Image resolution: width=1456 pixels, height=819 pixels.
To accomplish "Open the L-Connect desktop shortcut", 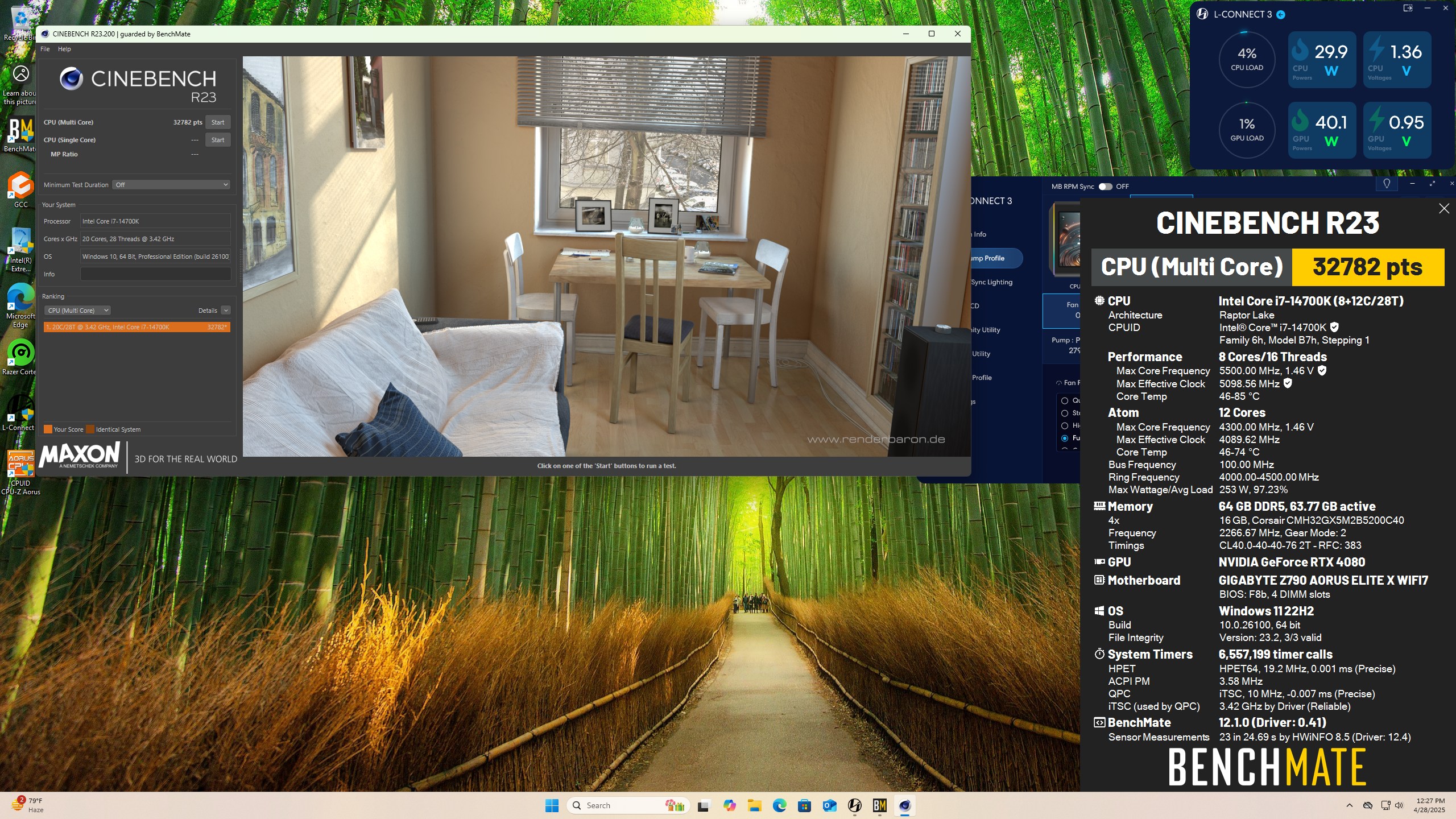I will 20,413.
